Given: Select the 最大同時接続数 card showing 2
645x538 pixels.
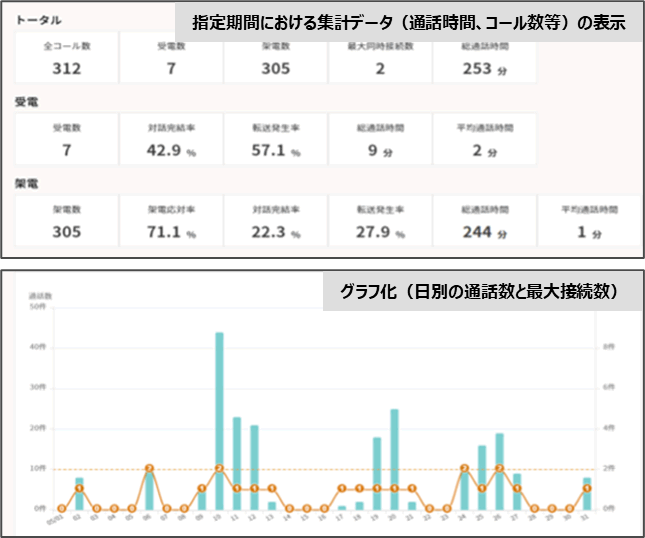Looking at the screenshot, I should 380,57.
